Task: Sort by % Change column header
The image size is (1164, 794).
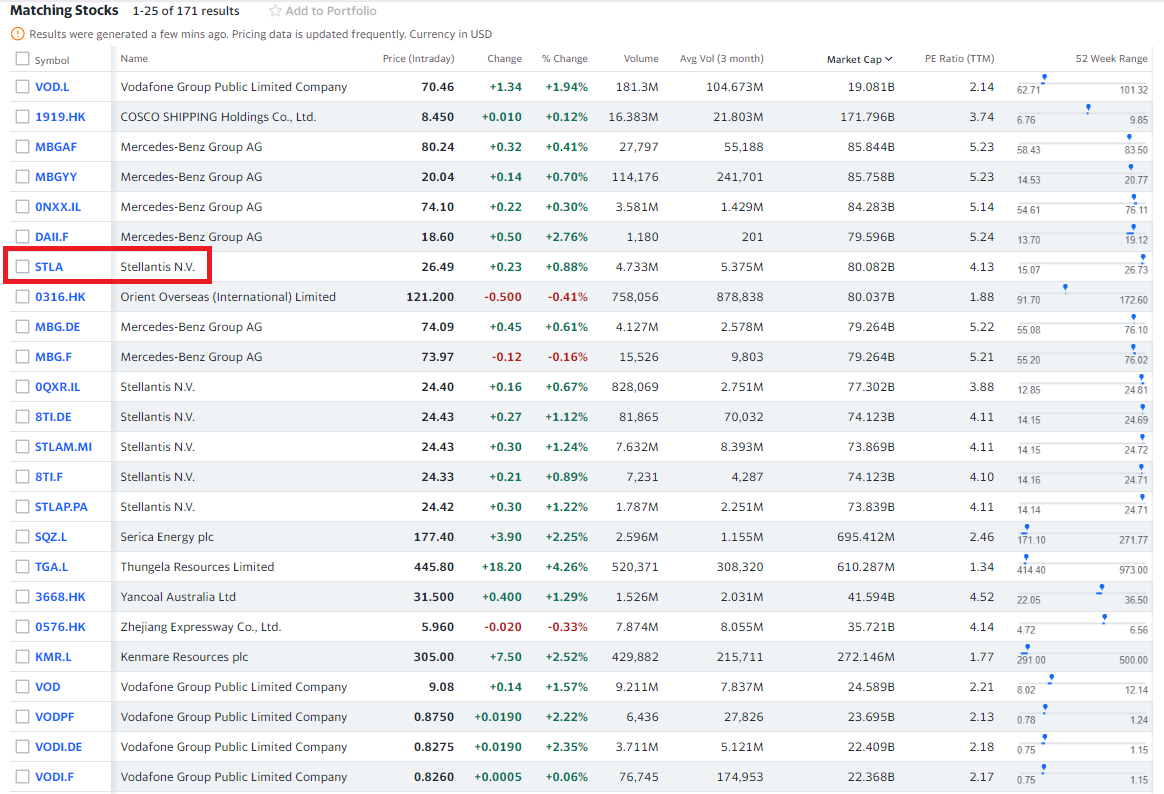Action: click(564, 59)
